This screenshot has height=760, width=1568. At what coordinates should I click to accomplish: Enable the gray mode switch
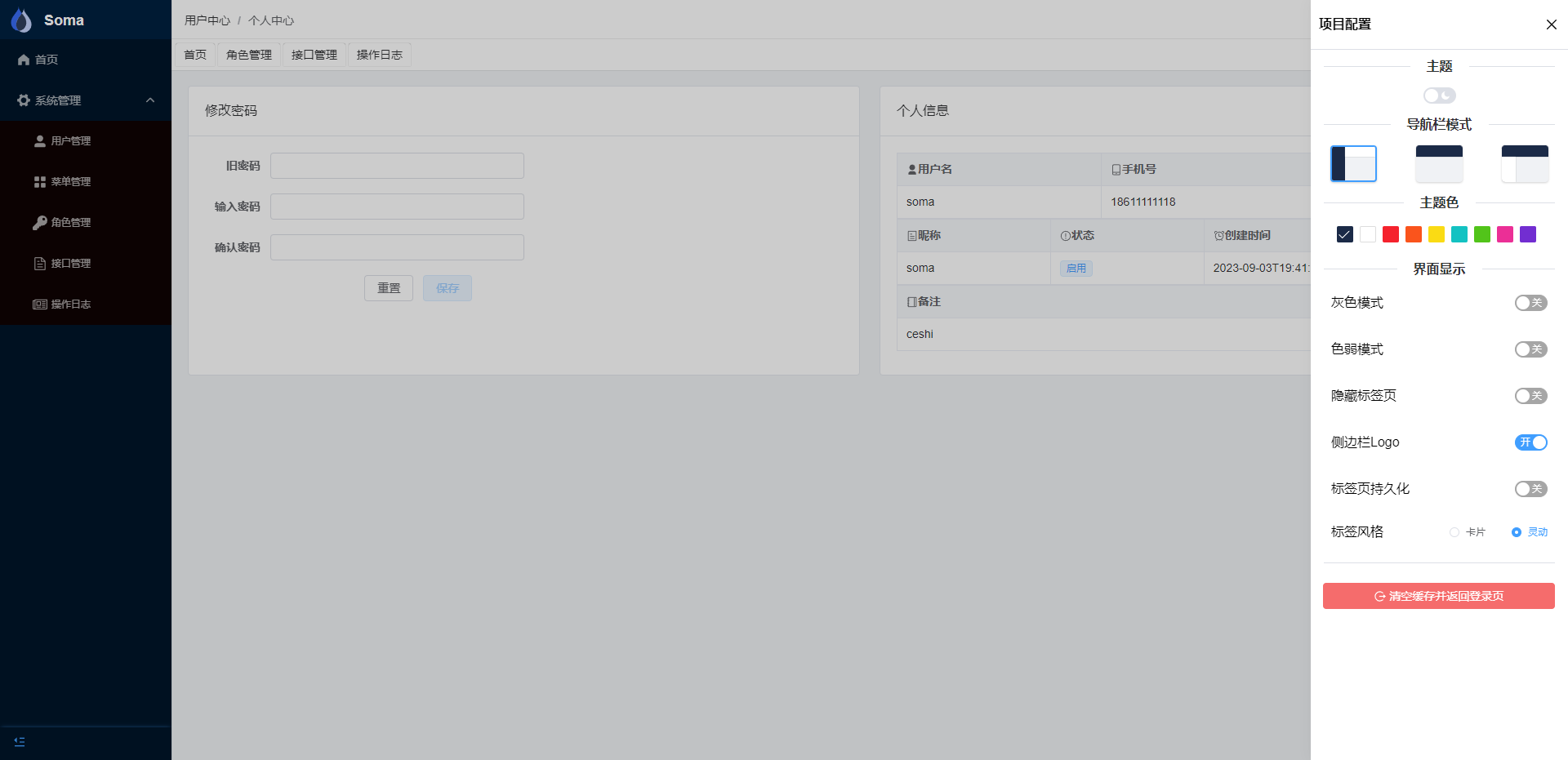1530,303
